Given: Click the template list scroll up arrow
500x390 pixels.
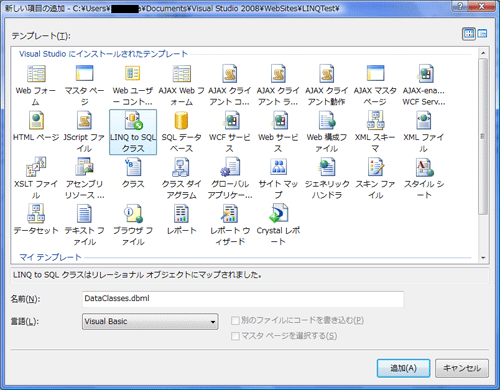Looking at the screenshot, I should tap(483, 53).
